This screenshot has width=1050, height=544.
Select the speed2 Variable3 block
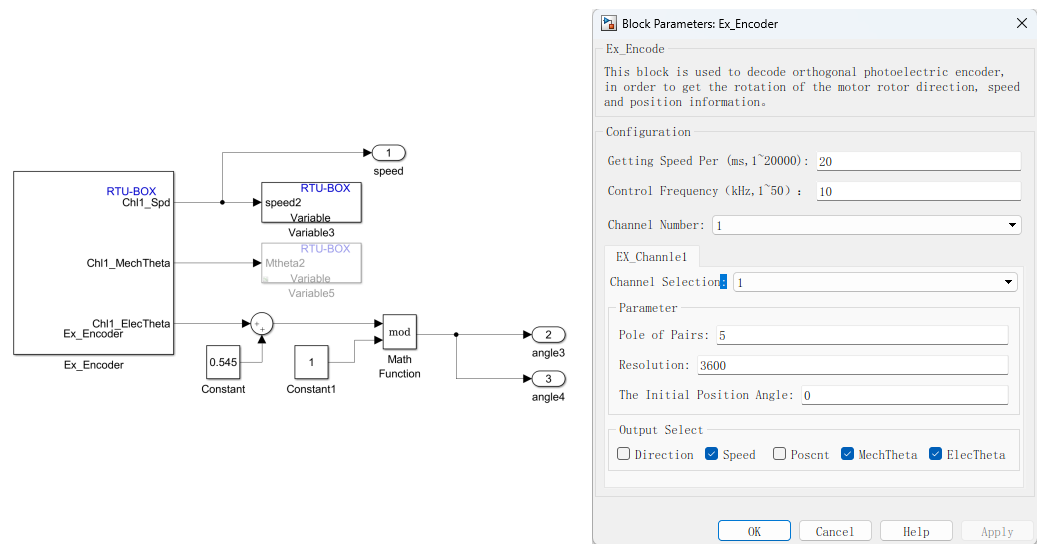[x=311, y=202]
